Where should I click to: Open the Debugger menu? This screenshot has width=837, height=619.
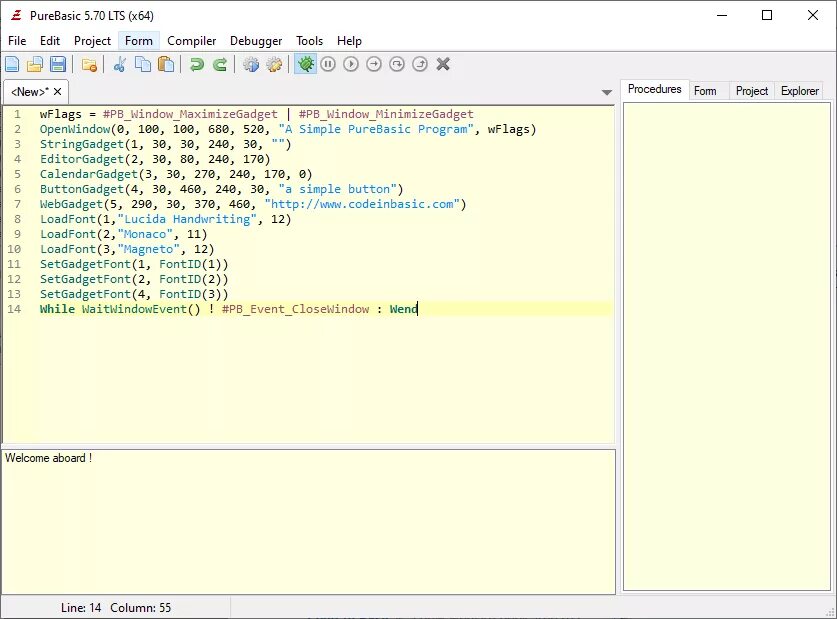(x=256, y=41)
